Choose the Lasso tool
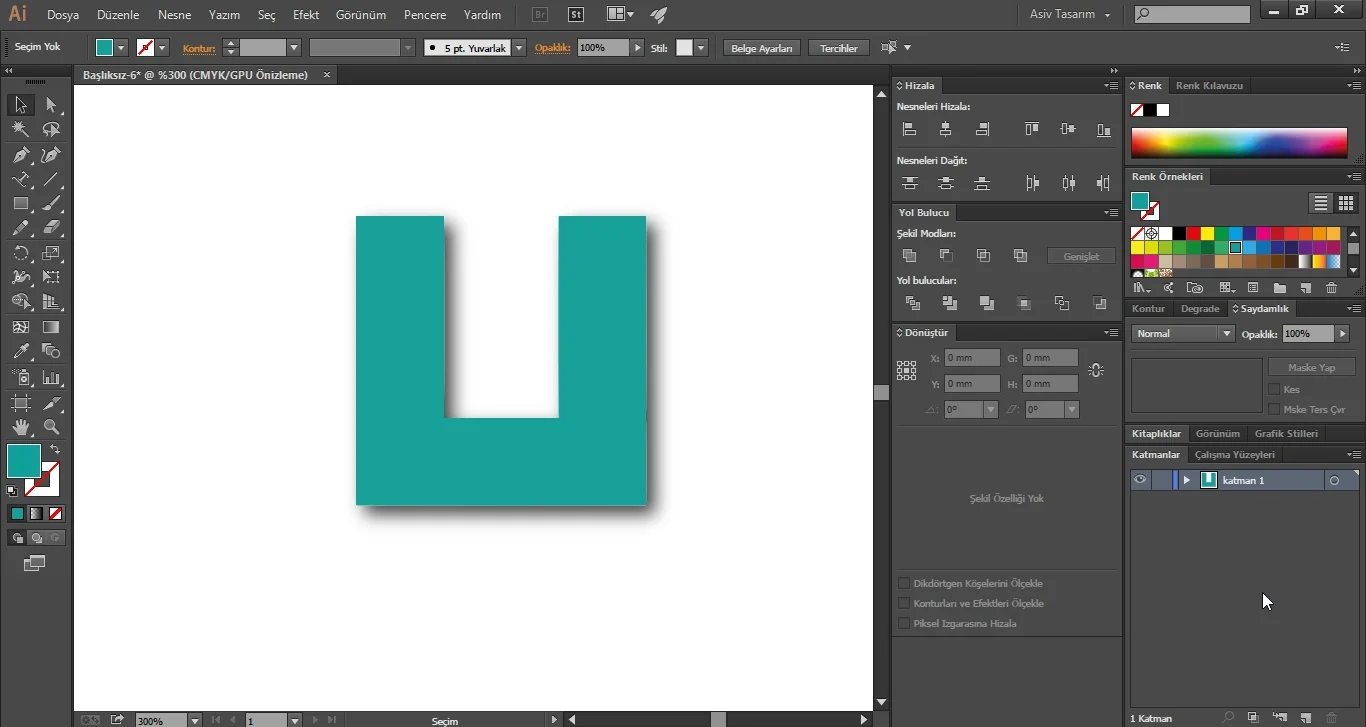The image size is (1366, 727). (x=51, y=129)
